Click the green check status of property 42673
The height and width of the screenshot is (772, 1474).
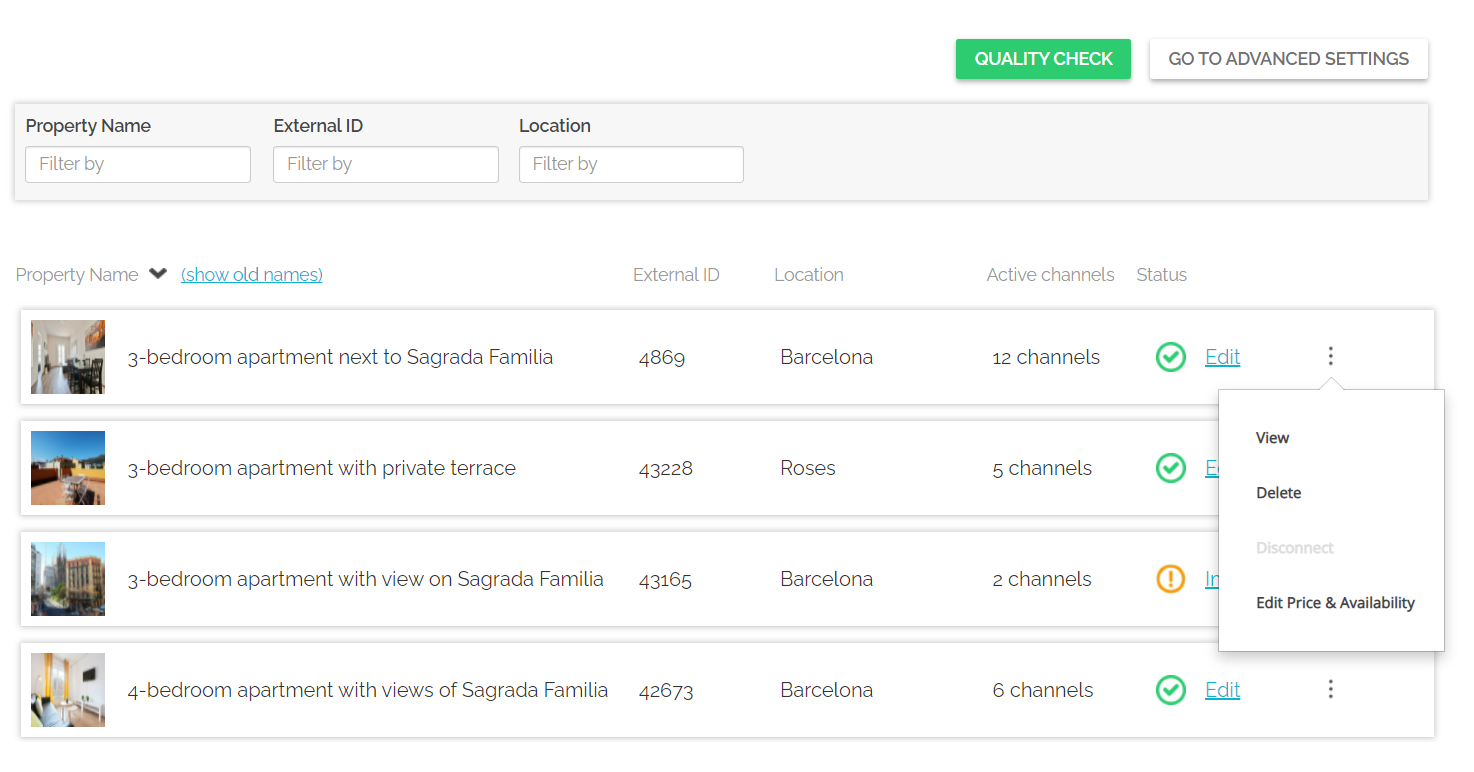1170,690
